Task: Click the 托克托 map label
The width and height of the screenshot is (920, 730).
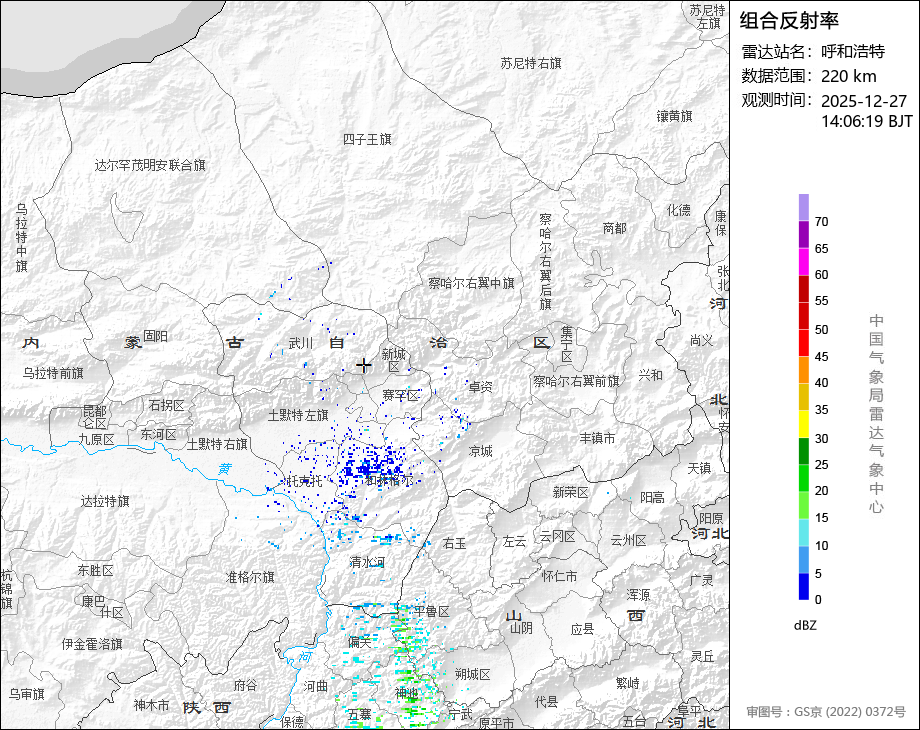Action: pos(305,481)
